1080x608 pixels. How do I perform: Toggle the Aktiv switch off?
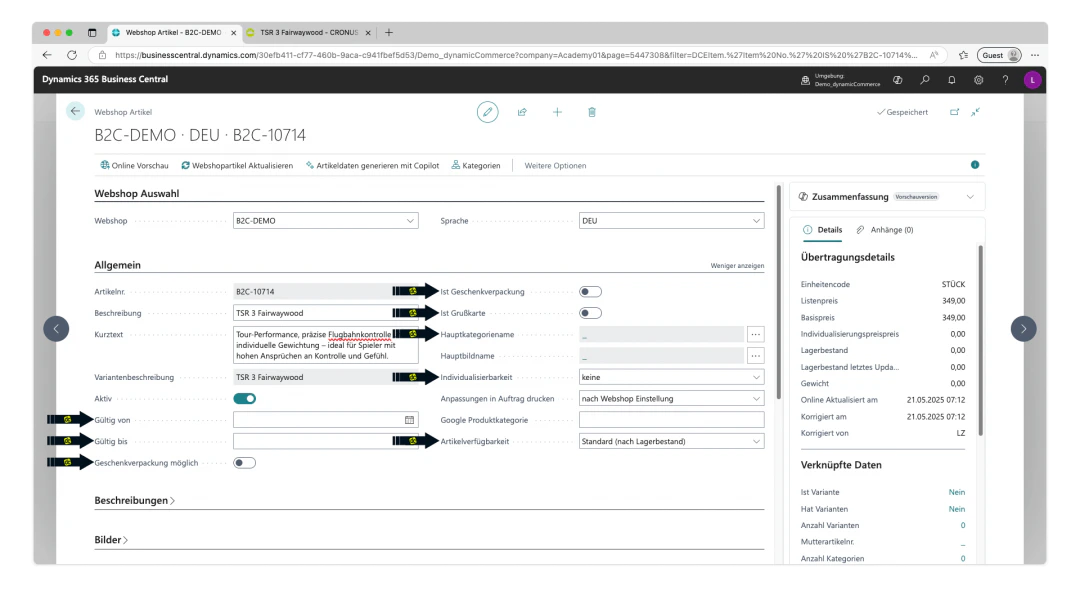pos(245,399)
